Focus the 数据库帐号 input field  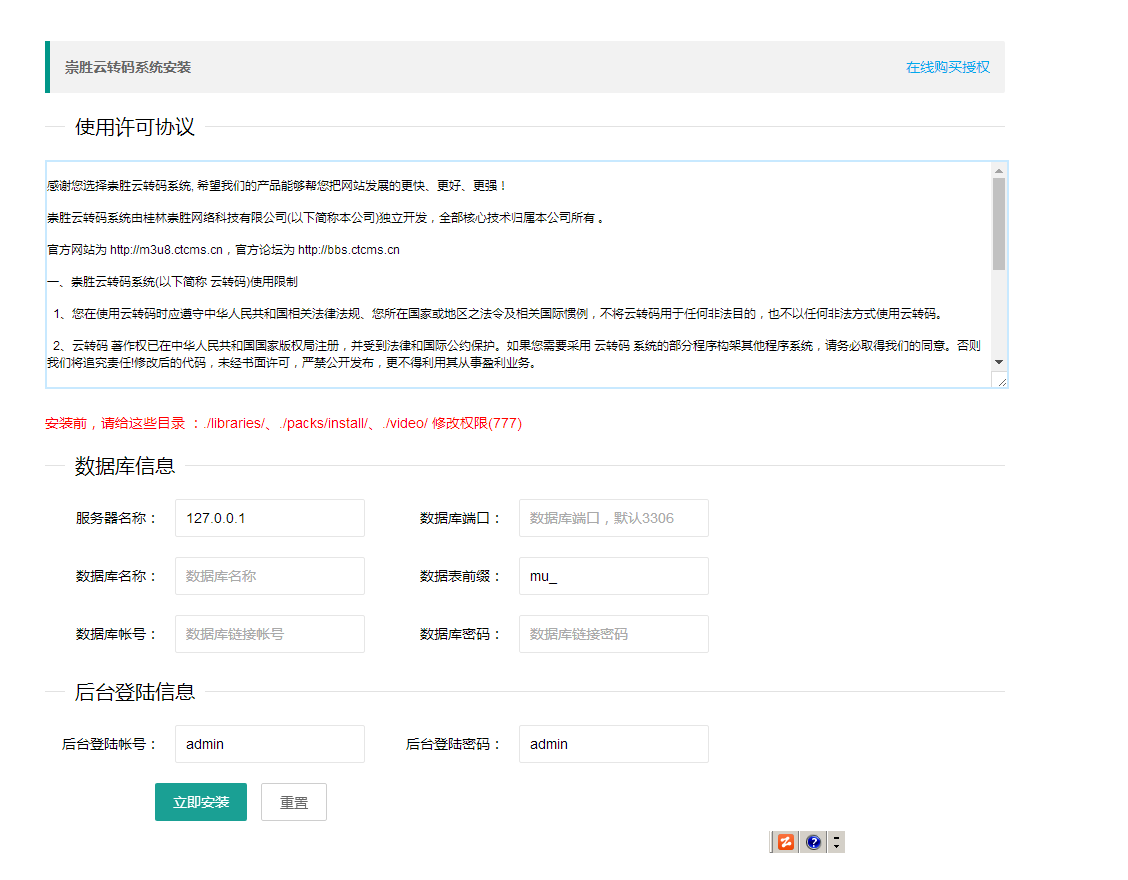pos(269,634)
